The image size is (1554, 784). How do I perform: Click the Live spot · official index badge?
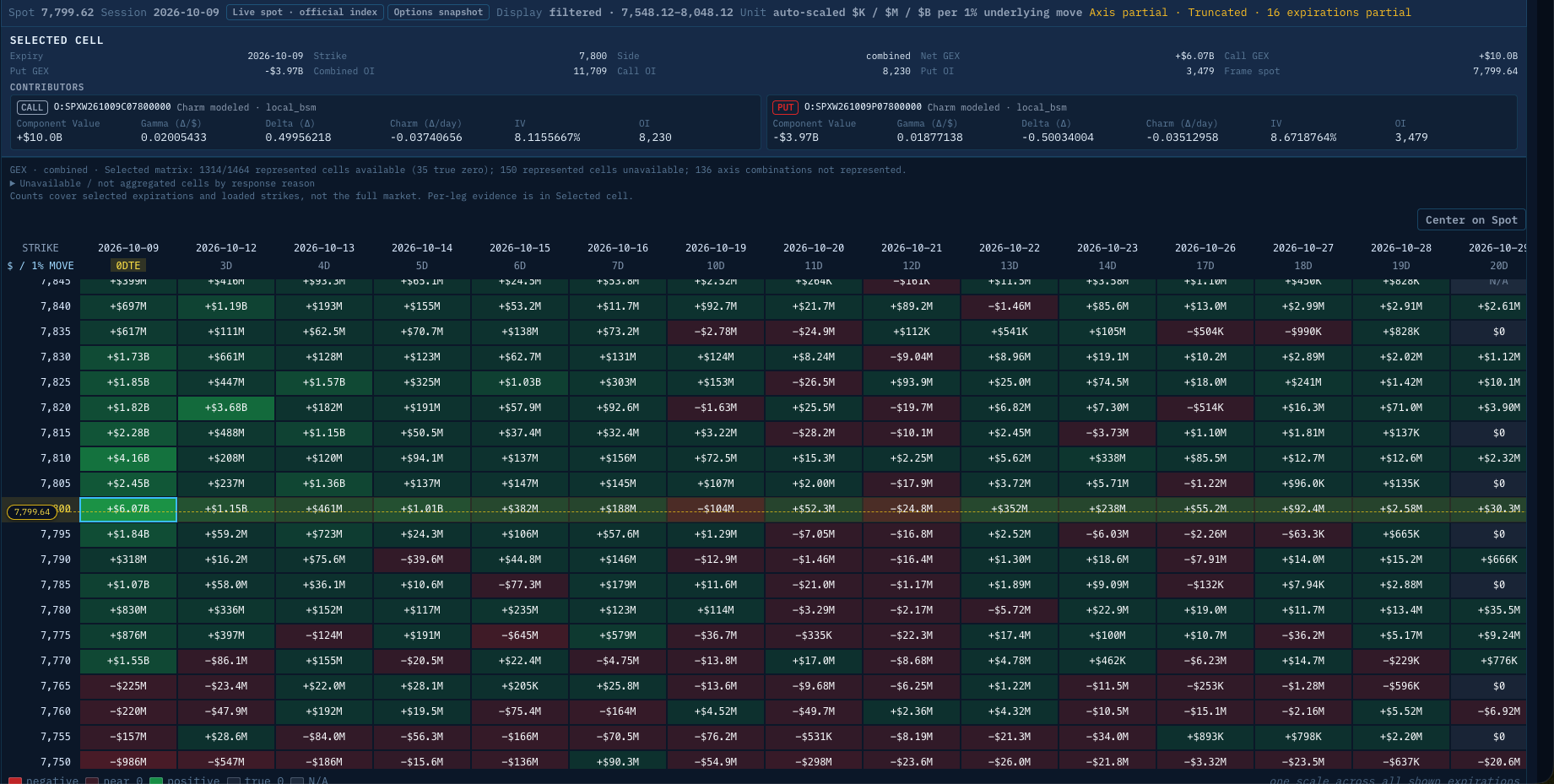pyautogui.click(x=305, y=13)
